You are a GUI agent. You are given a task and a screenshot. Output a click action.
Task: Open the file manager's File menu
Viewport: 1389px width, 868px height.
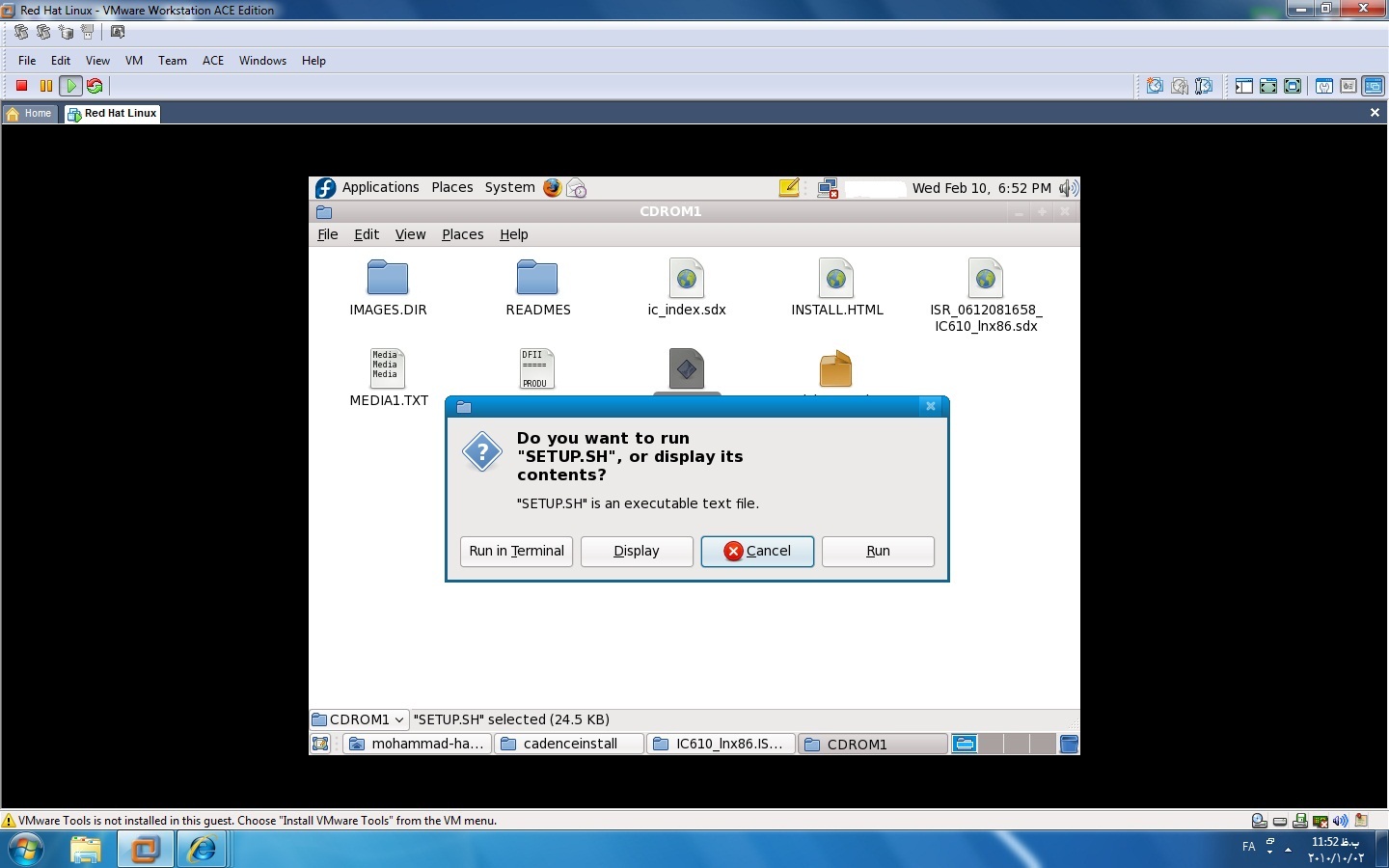click(x=328, y=234)
